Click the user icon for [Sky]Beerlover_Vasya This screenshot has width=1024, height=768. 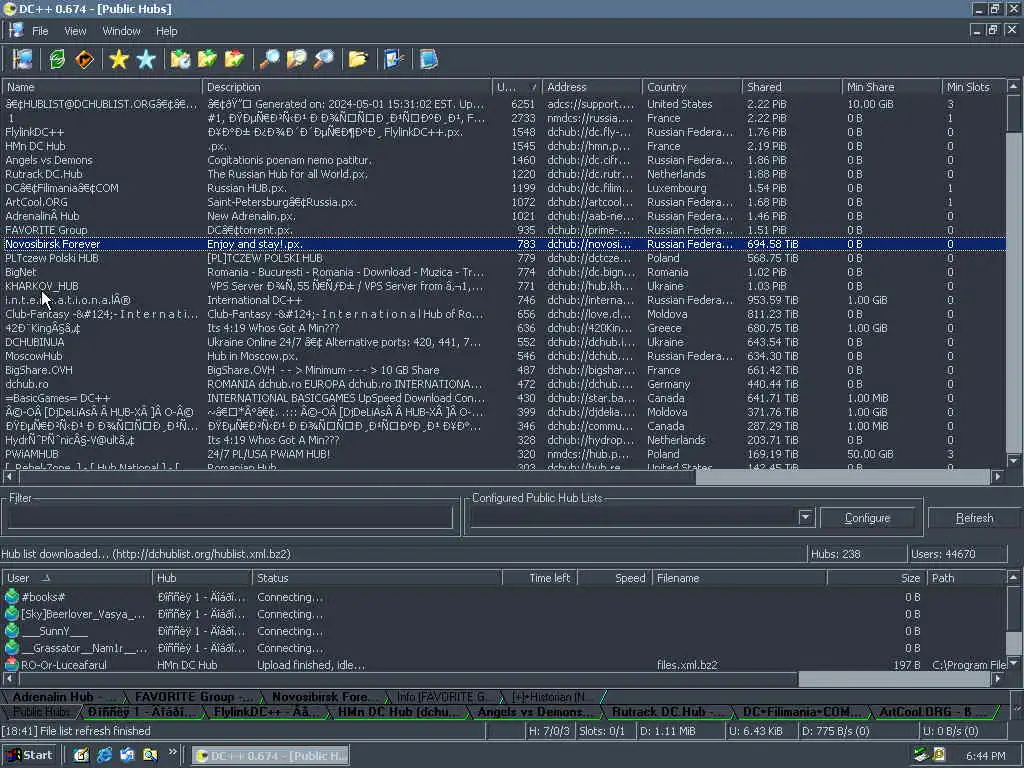click(11, 613)
